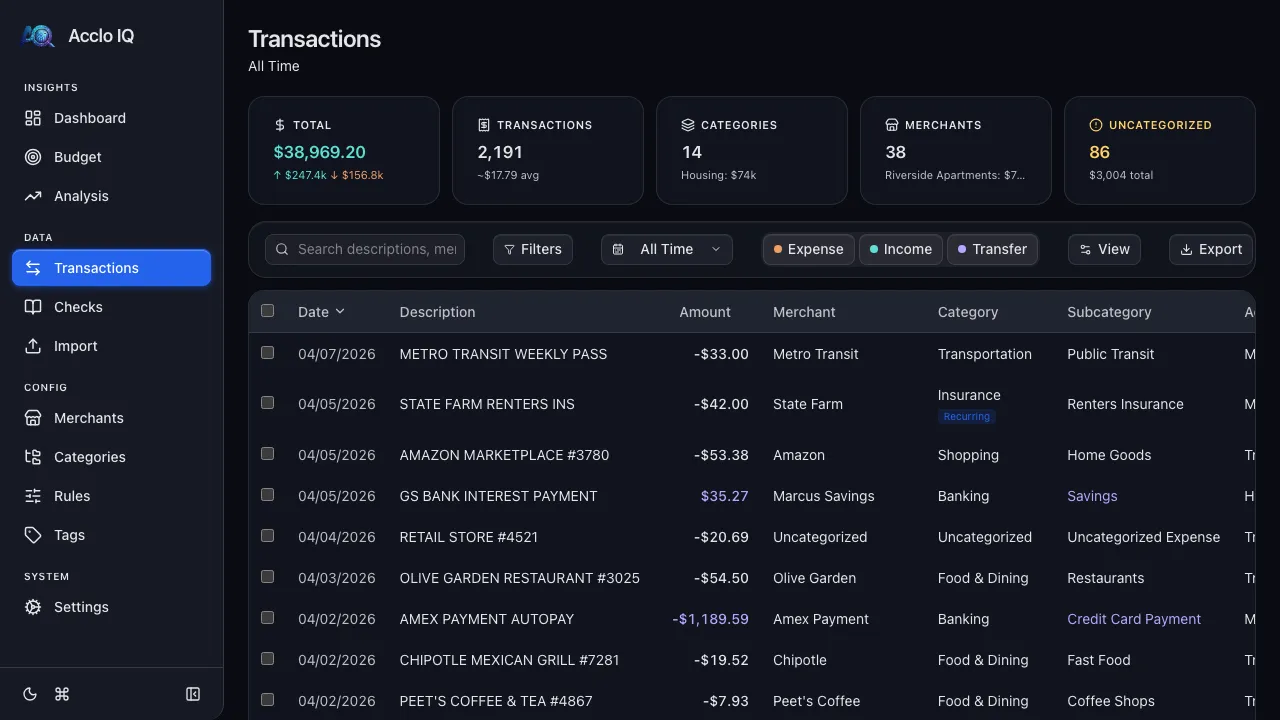Open the Dashboard menu item
Viewport: 1280px width, 720px height.
click(112, 118)
